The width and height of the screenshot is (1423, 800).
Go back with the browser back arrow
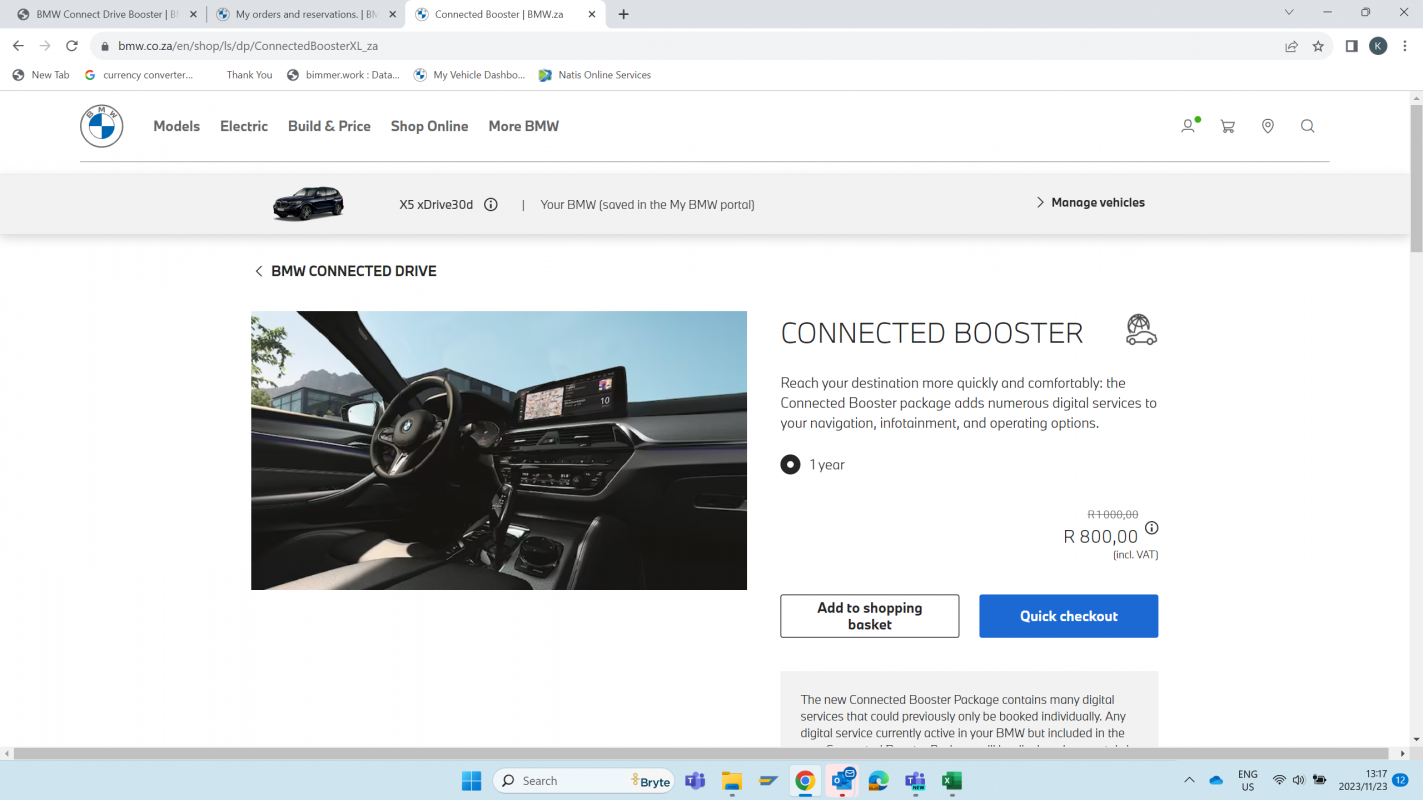click(18, 46)
